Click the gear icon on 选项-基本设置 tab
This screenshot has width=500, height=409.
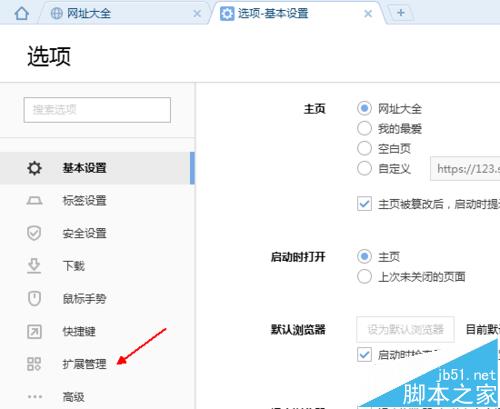point(227,14)
